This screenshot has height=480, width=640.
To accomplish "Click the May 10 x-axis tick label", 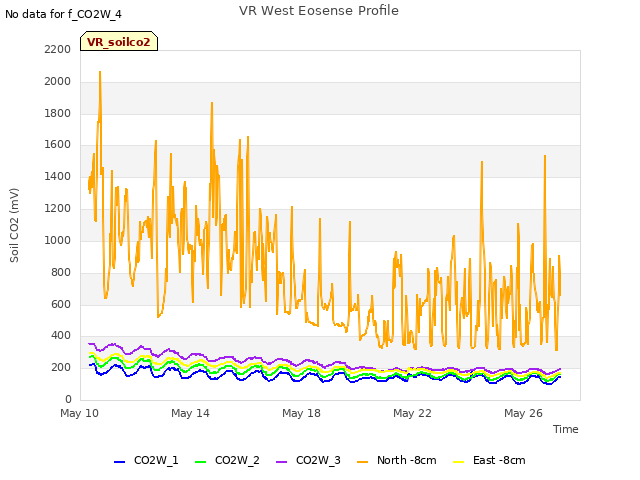I will pos(80,413).
